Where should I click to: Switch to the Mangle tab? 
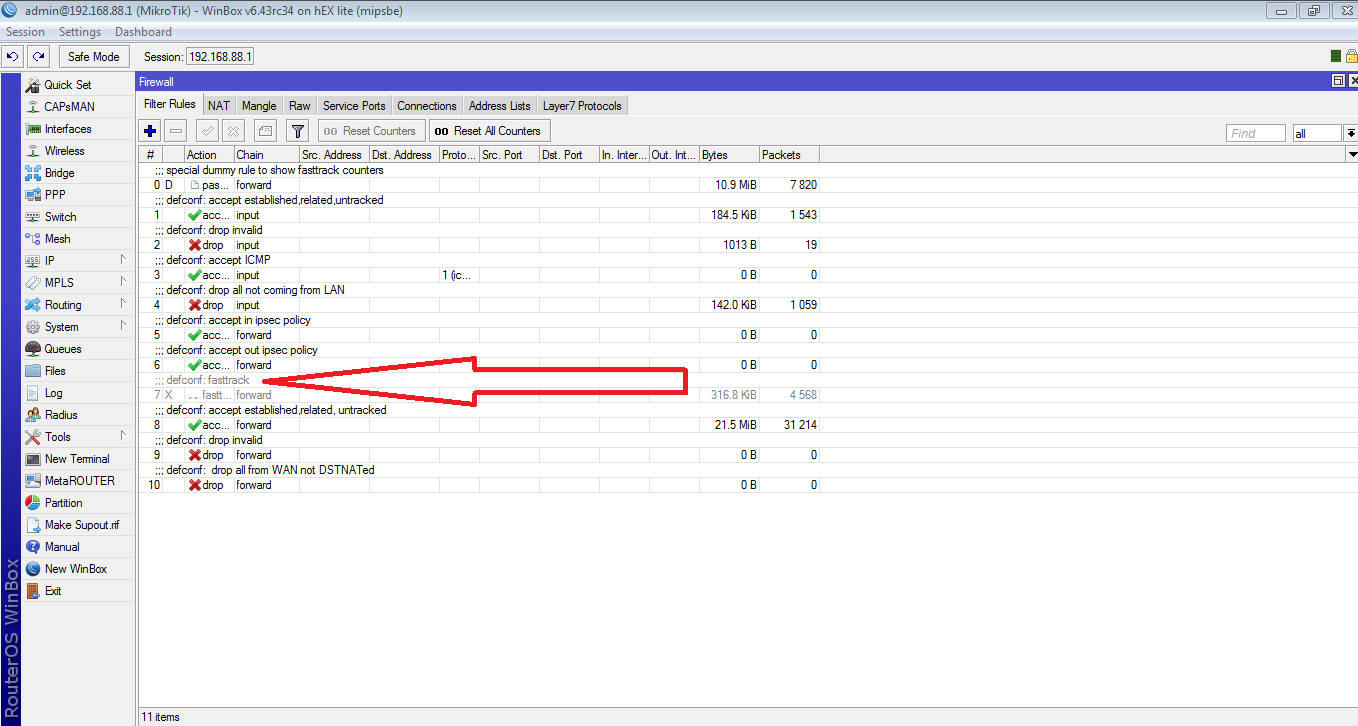(259, 106)
